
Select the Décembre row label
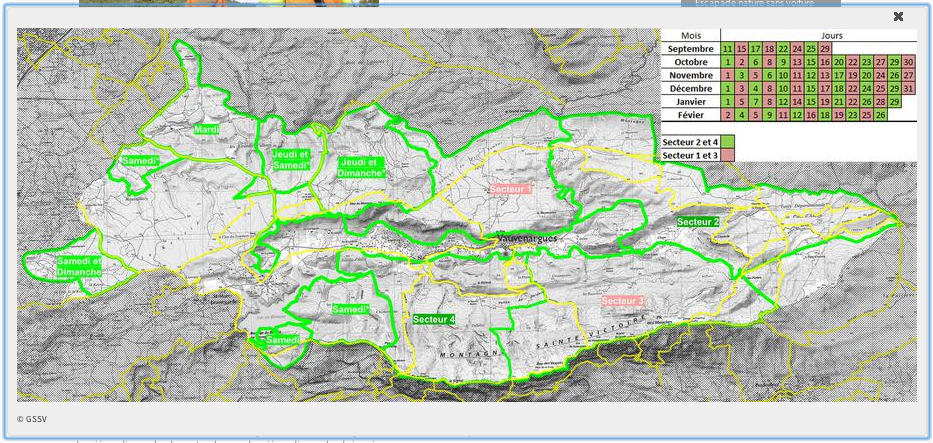click(691, 89)
